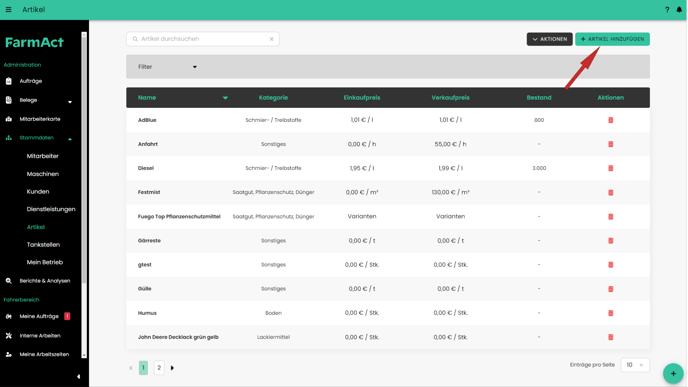The width and height of the screenshot is (688, 387).
Task: Open John Deere Decklack grün gelb article
Action: tap(388, 337)
